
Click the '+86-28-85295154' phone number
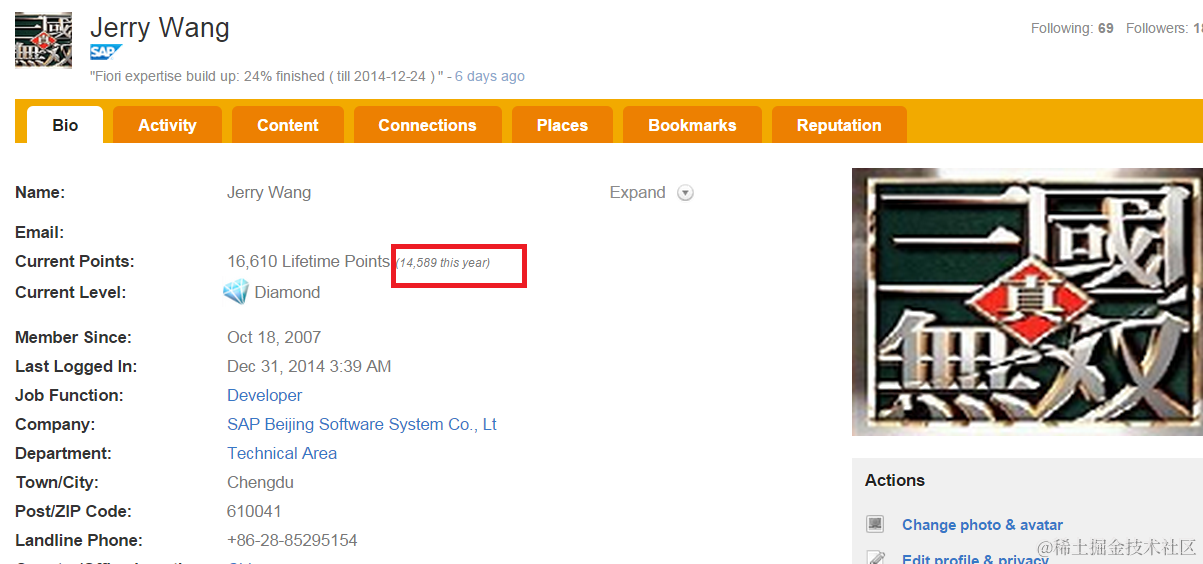[x=292, y=540]
